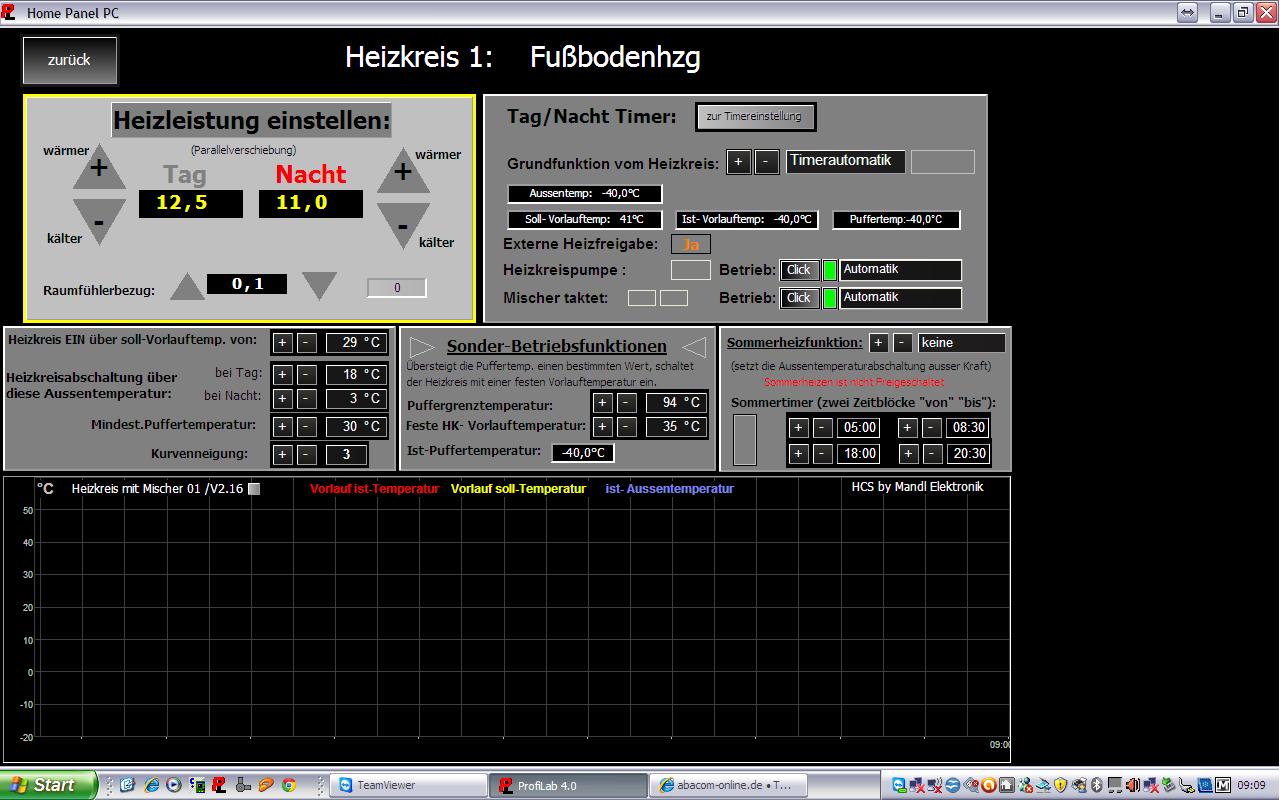Click the Sommerheizfunktion keine field
Viewport: 1280px width, 800px height.
pyautogui.click(x=961, y=343)
